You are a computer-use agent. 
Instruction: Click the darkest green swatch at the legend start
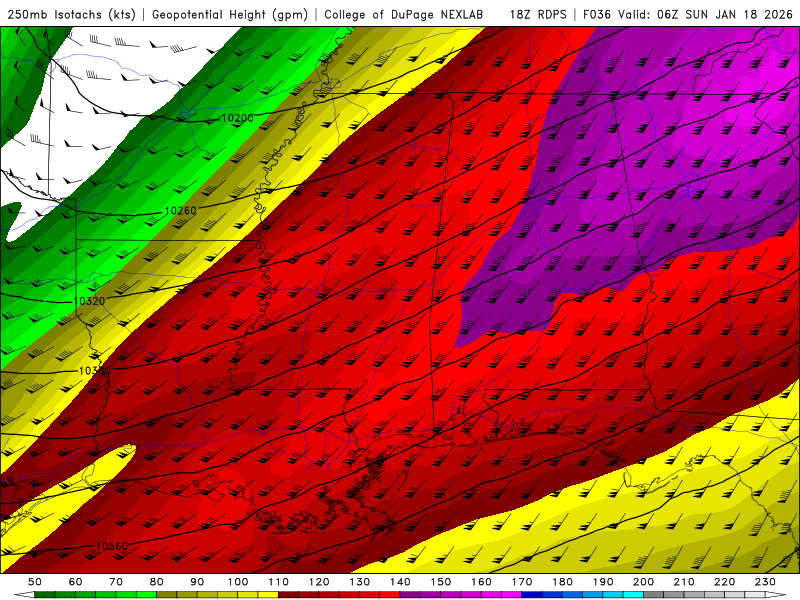pos(45,595)
